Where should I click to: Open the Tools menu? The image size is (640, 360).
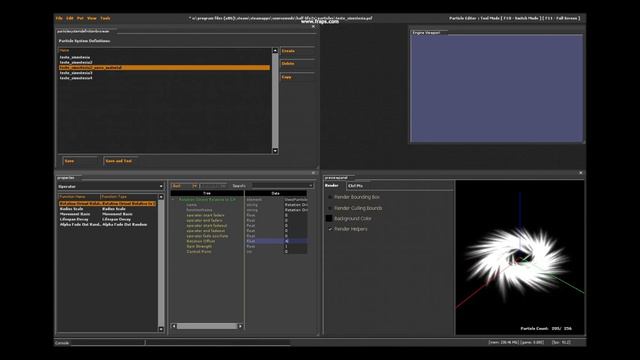point(105,18)
